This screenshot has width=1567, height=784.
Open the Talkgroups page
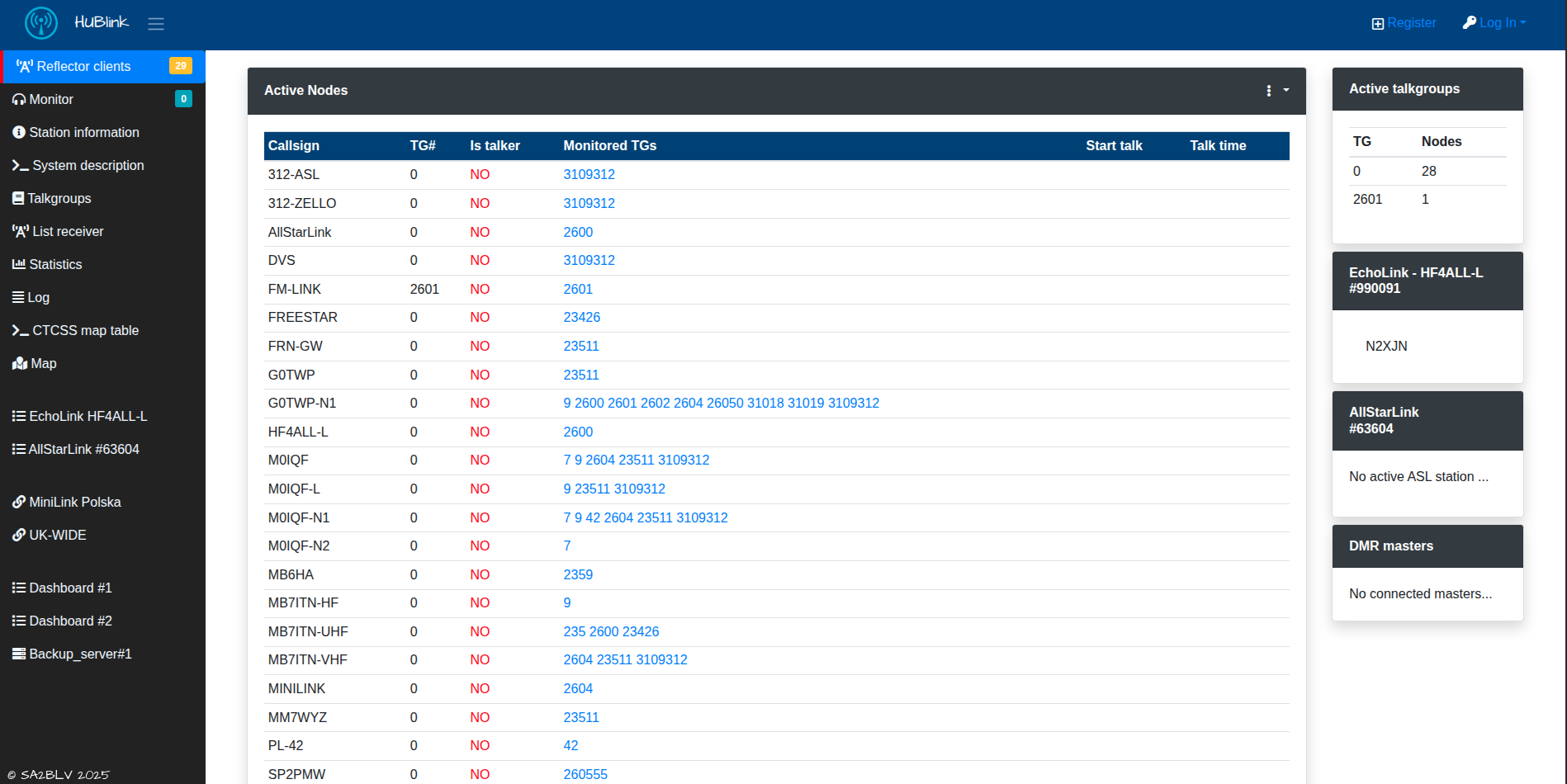[x=59, y=198]
